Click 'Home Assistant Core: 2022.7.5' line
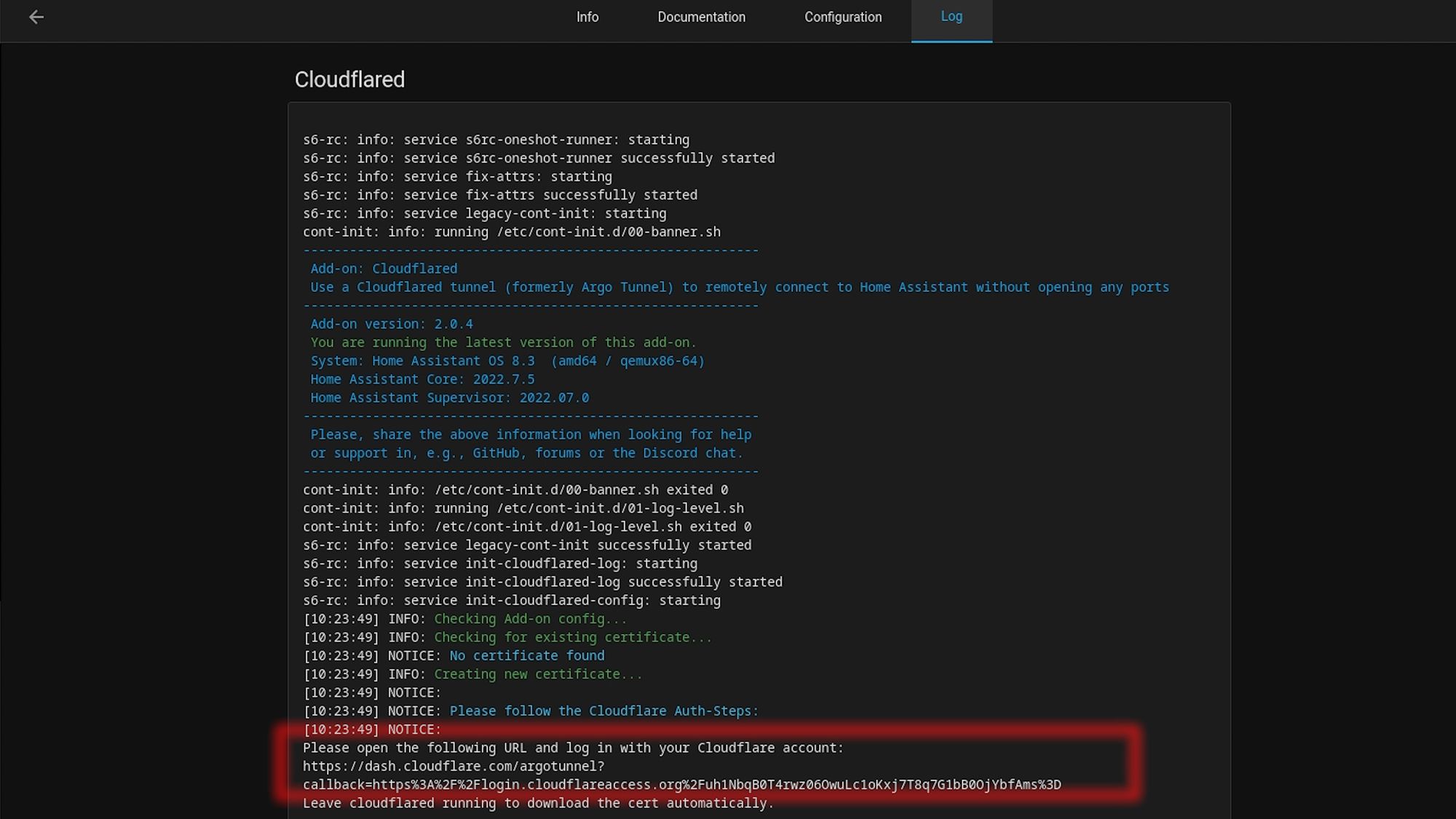This screenshot has width=1456, height=819. point(422,379)
